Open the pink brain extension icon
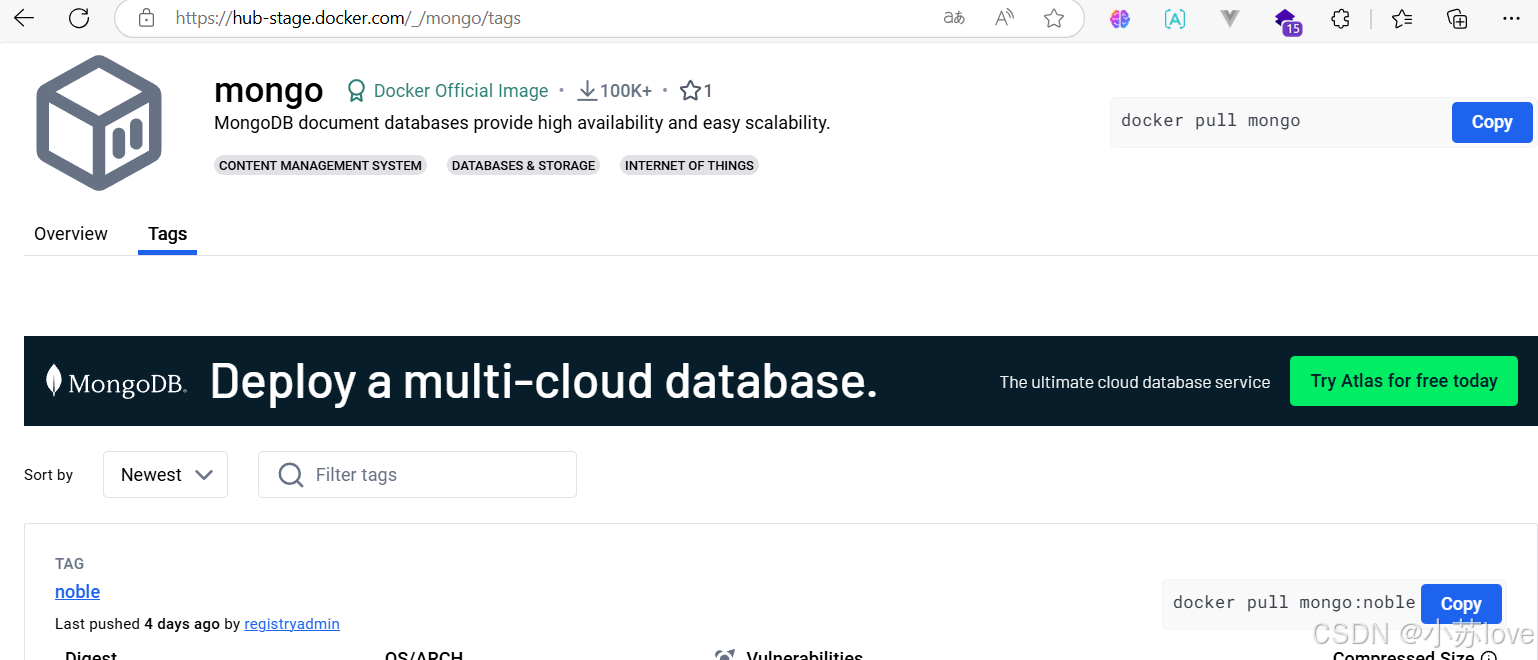This screenshot has height=660, width=1538. pos(1120,18)
